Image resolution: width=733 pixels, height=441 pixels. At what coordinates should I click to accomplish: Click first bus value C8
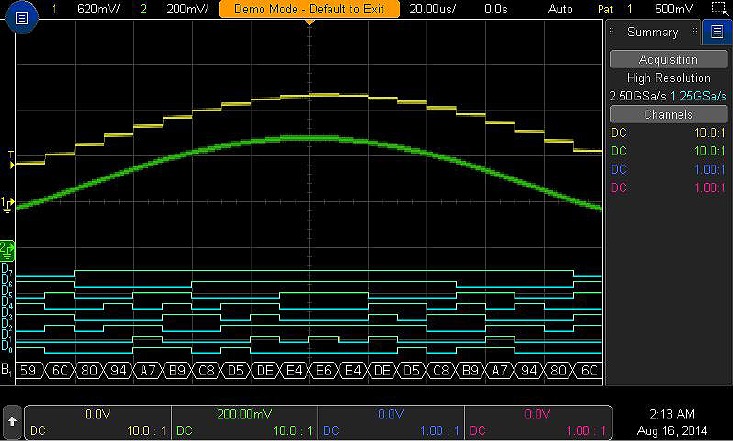(x=206, y=370)
